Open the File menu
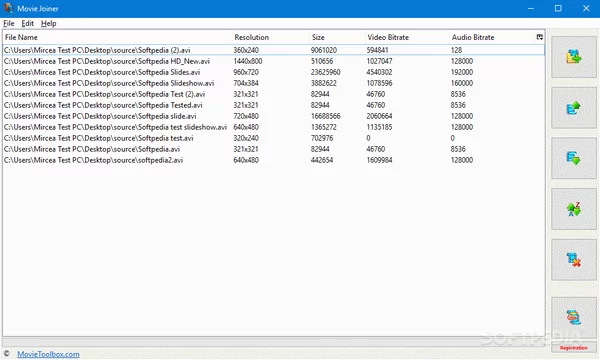The height and width of the screenshot is (360, 600). pos(8,23)
